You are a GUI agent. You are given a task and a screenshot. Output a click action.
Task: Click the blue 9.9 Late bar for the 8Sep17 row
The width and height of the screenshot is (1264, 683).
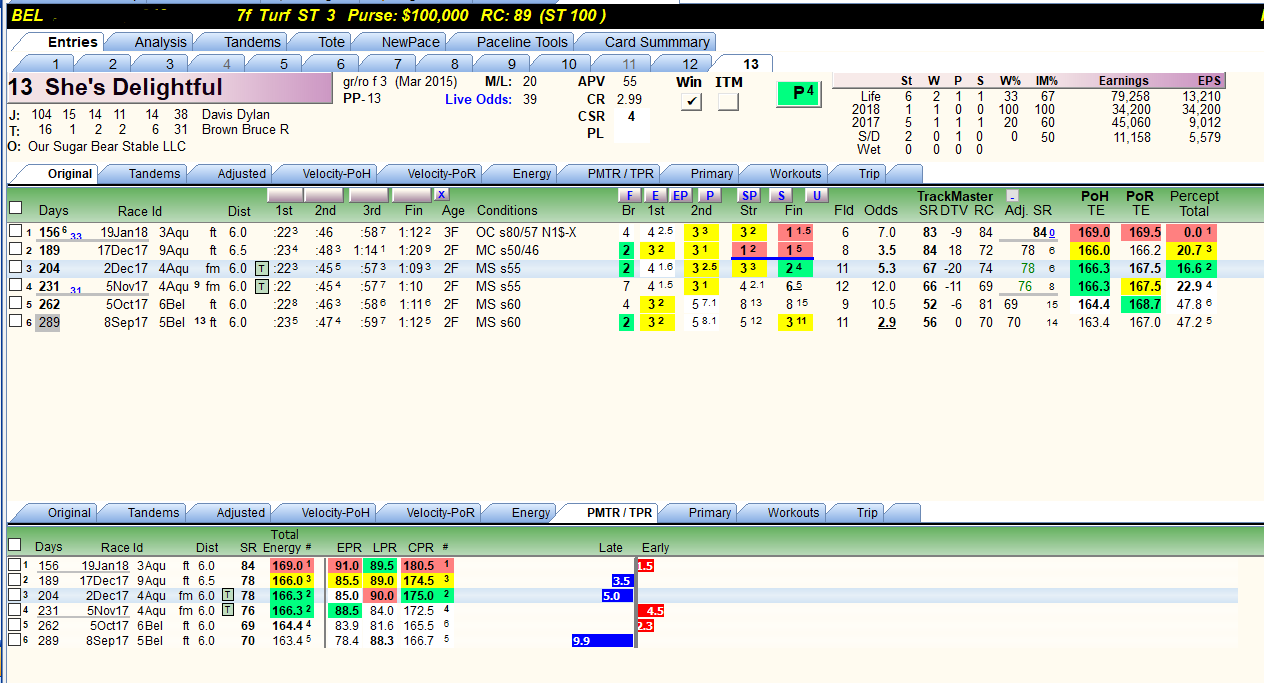(x=603, y=640)
